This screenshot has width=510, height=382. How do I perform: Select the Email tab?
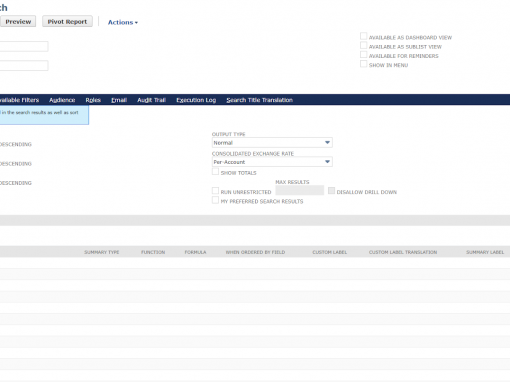tap(119, 100)
